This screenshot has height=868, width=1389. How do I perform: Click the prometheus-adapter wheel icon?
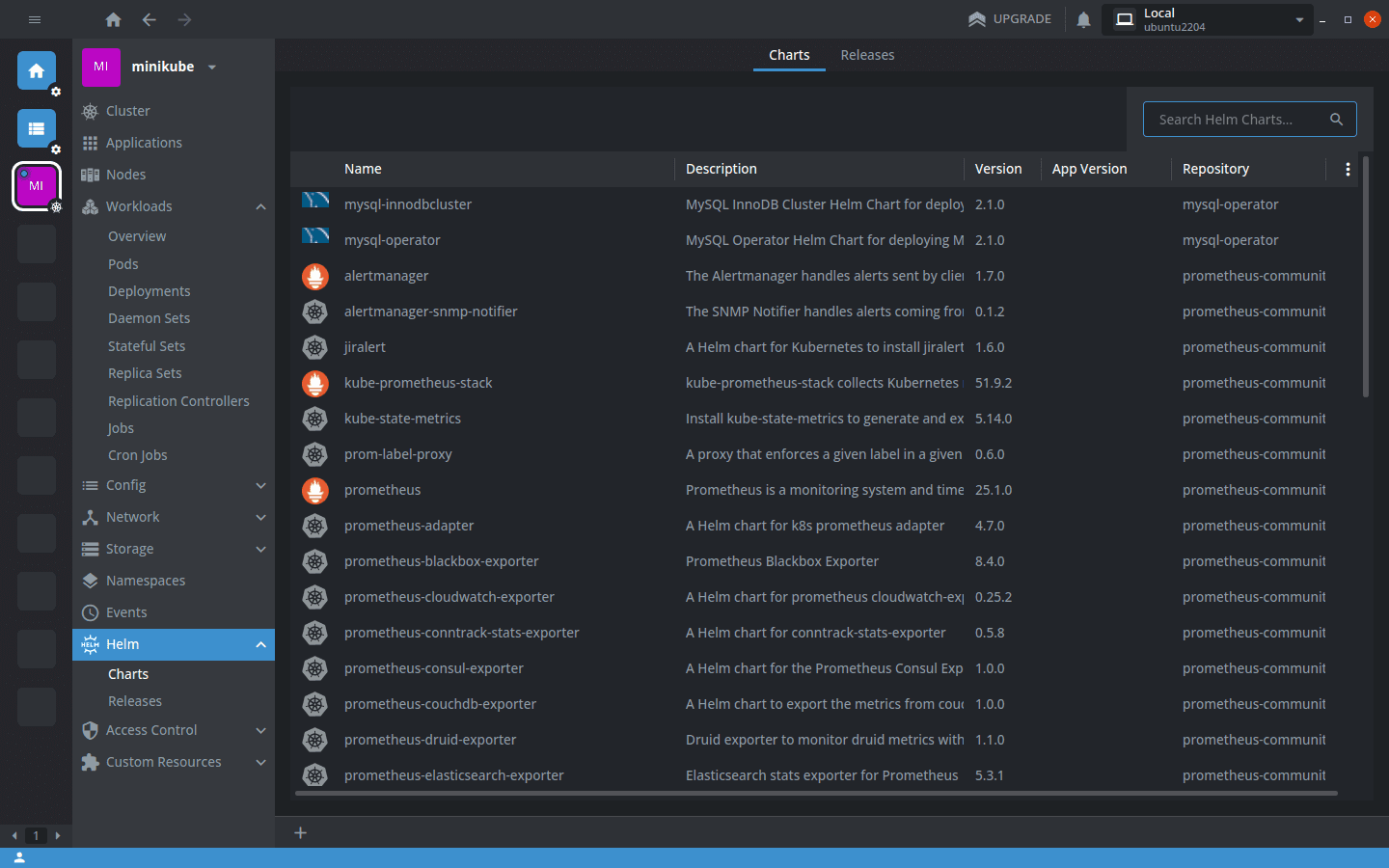[x=315, y=526]
